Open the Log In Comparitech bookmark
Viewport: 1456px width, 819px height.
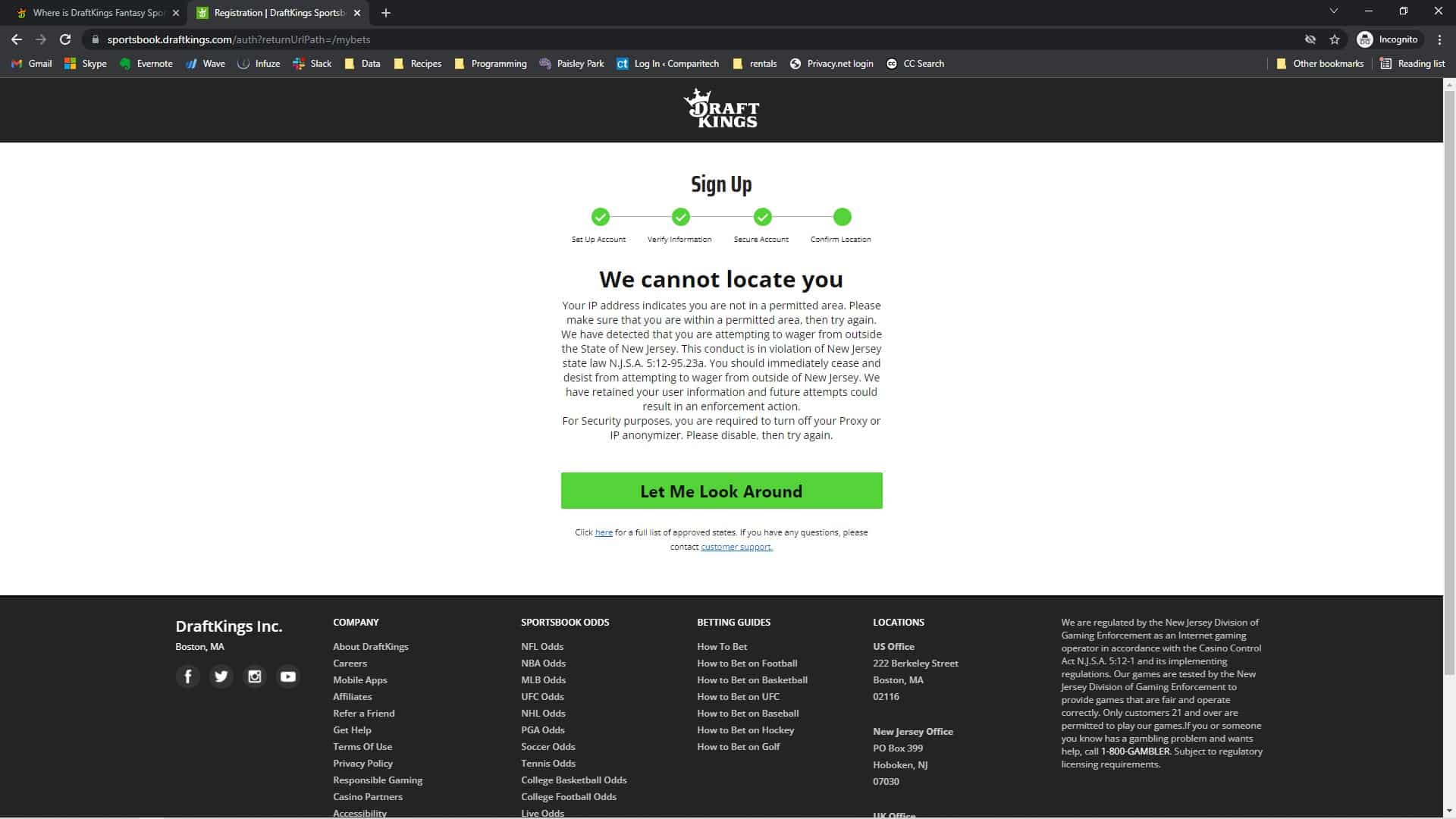coord(668,64)
